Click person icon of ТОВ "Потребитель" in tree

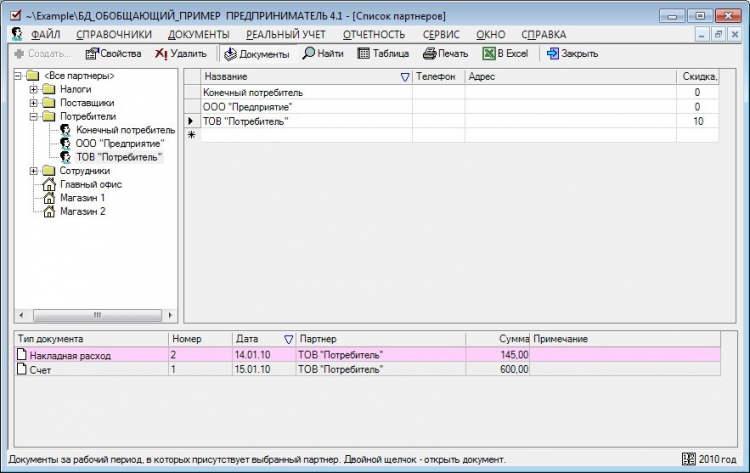66,157
